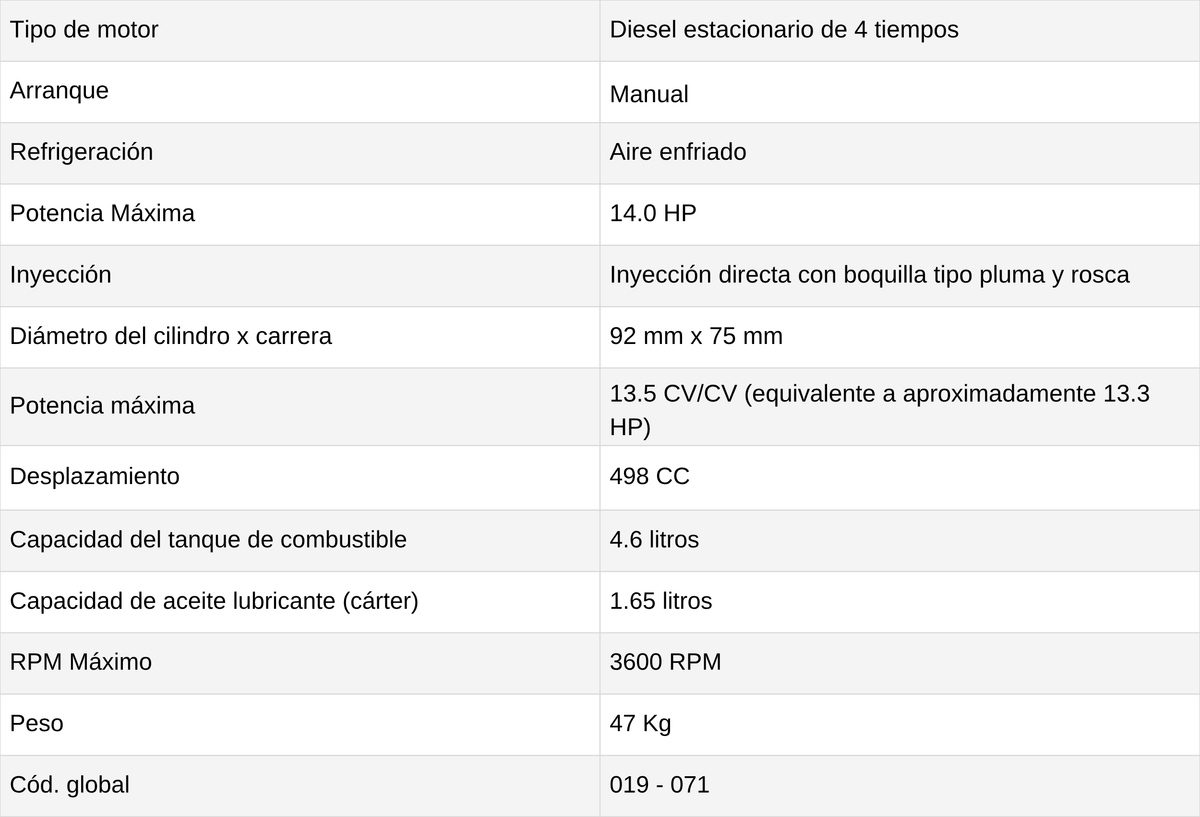Select the 'Diesel estacionario de 4 tiempos' value
The image size is (1200, 817).
784,30
